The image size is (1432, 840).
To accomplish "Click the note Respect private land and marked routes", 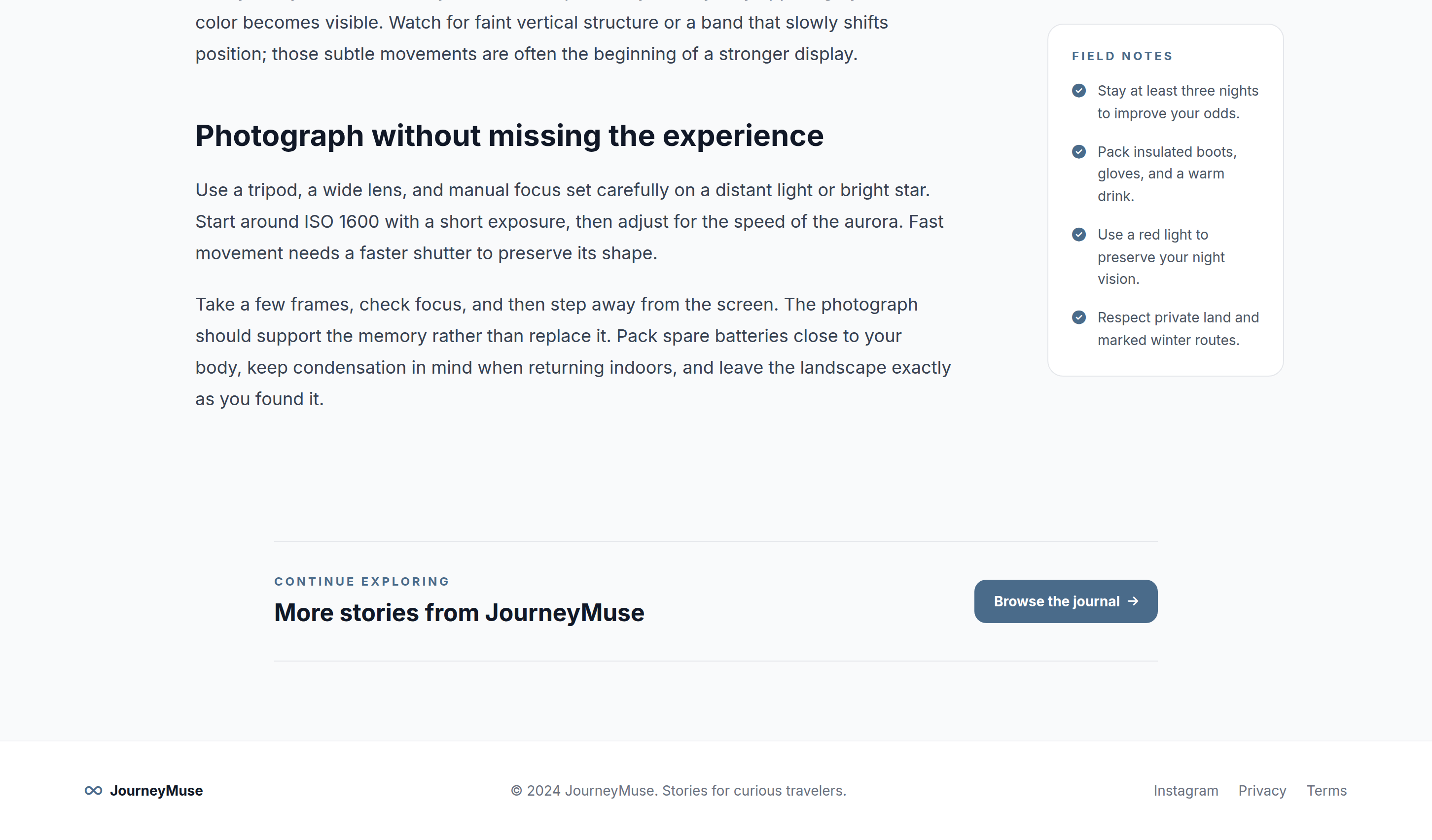I will point(1178,329).
